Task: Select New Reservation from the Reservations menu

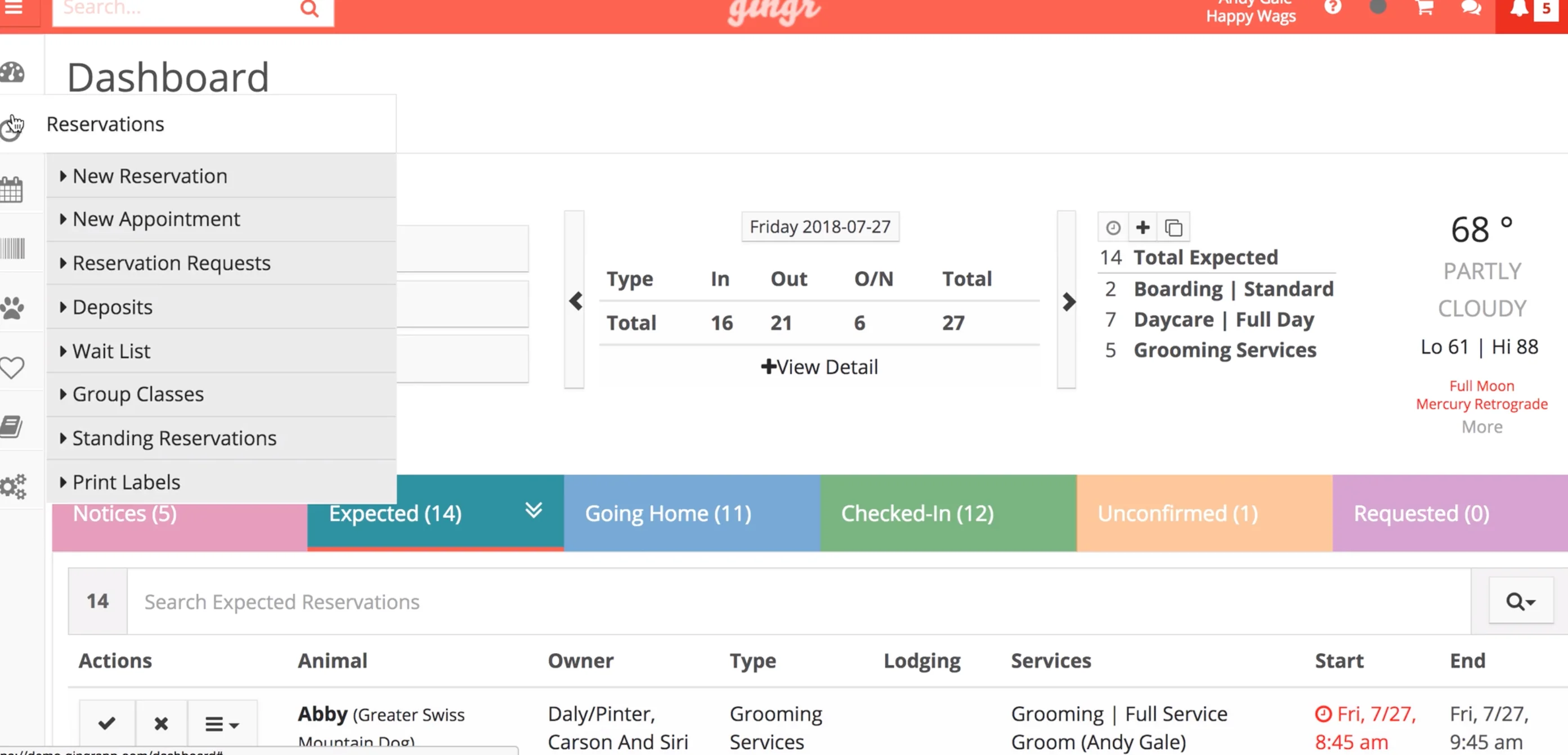Action: (150, 176)
